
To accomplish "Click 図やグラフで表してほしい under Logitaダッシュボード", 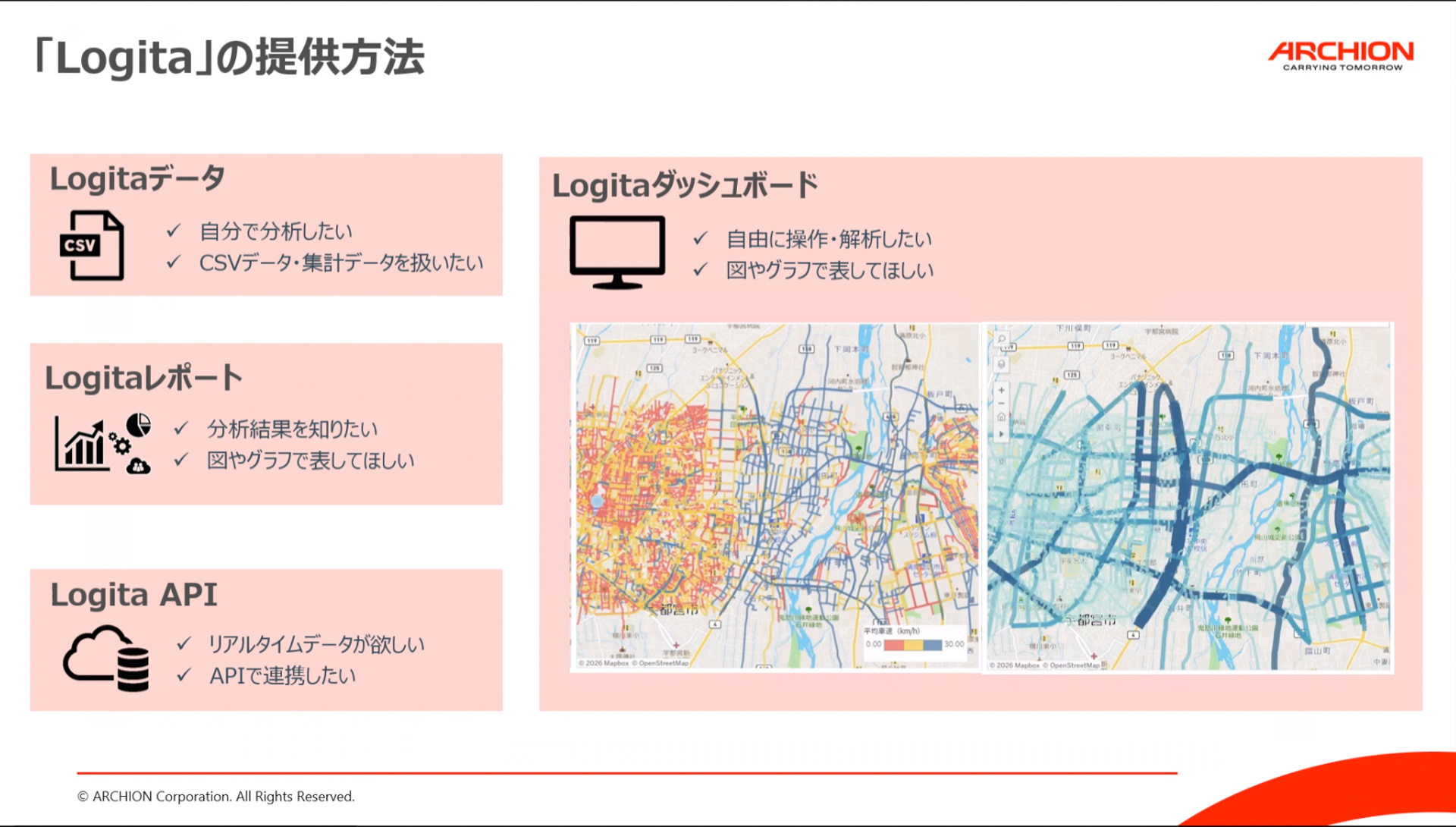I will 830,270.
